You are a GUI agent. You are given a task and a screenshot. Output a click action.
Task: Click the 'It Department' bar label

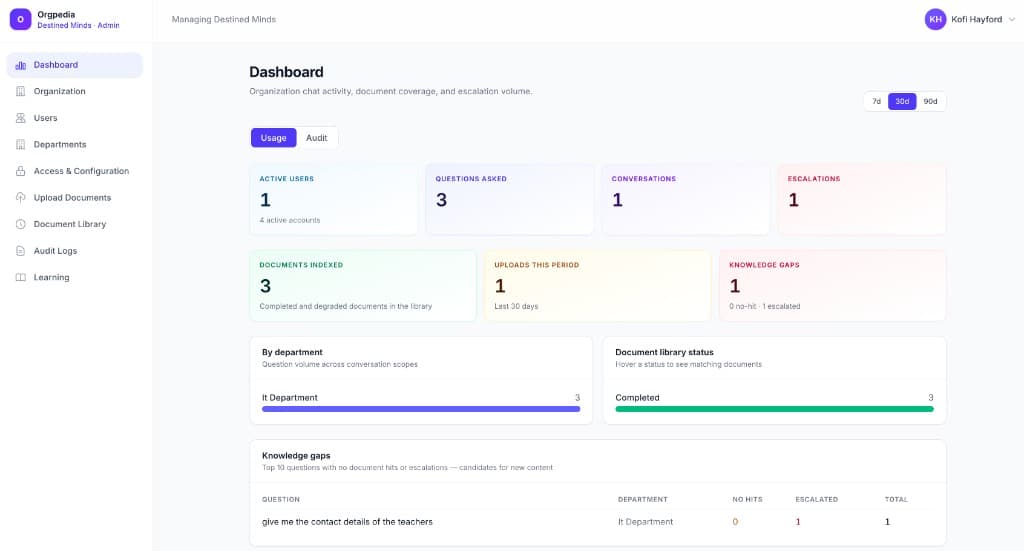pyautogui.click(x=289, y=398)
